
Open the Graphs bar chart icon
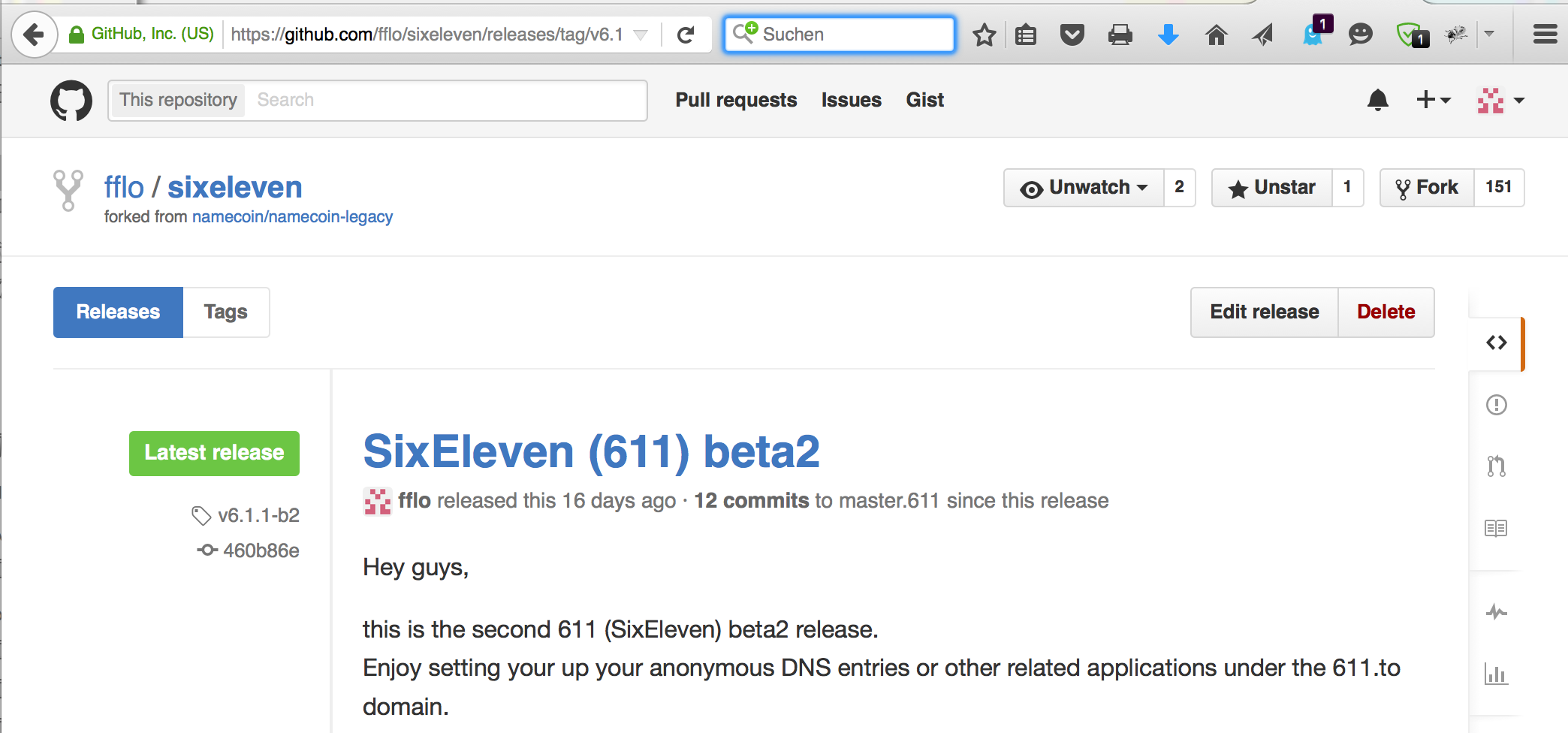pos(1496,674)
